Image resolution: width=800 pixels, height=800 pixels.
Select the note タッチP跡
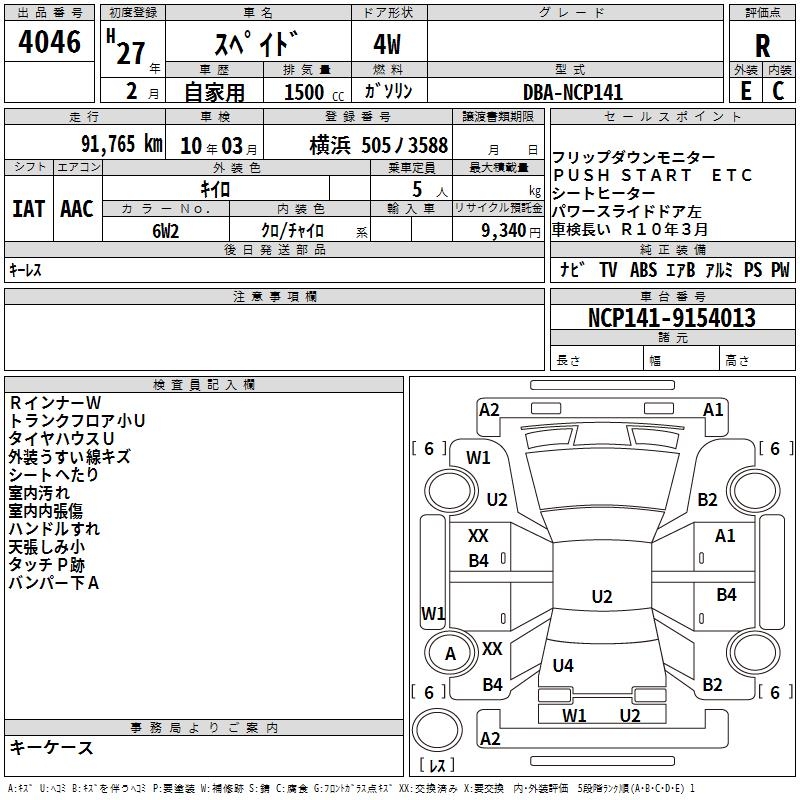tap(47, 565)
